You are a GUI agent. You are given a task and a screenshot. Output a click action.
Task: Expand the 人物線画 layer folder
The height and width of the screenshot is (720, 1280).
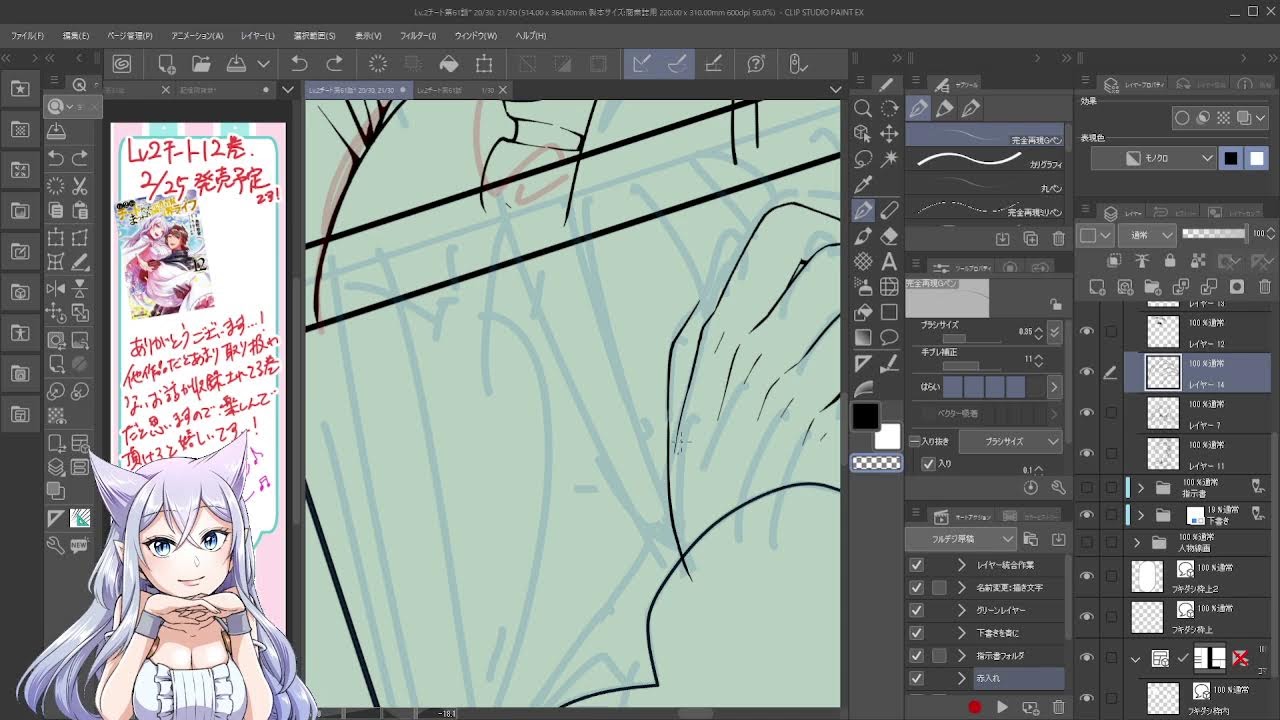pyautogui.click(x=1136, y=543)
